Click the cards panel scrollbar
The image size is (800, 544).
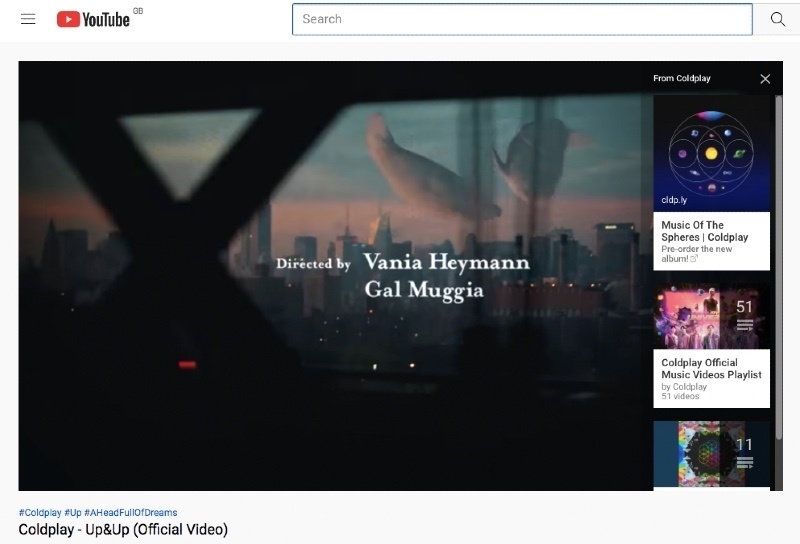779,266
